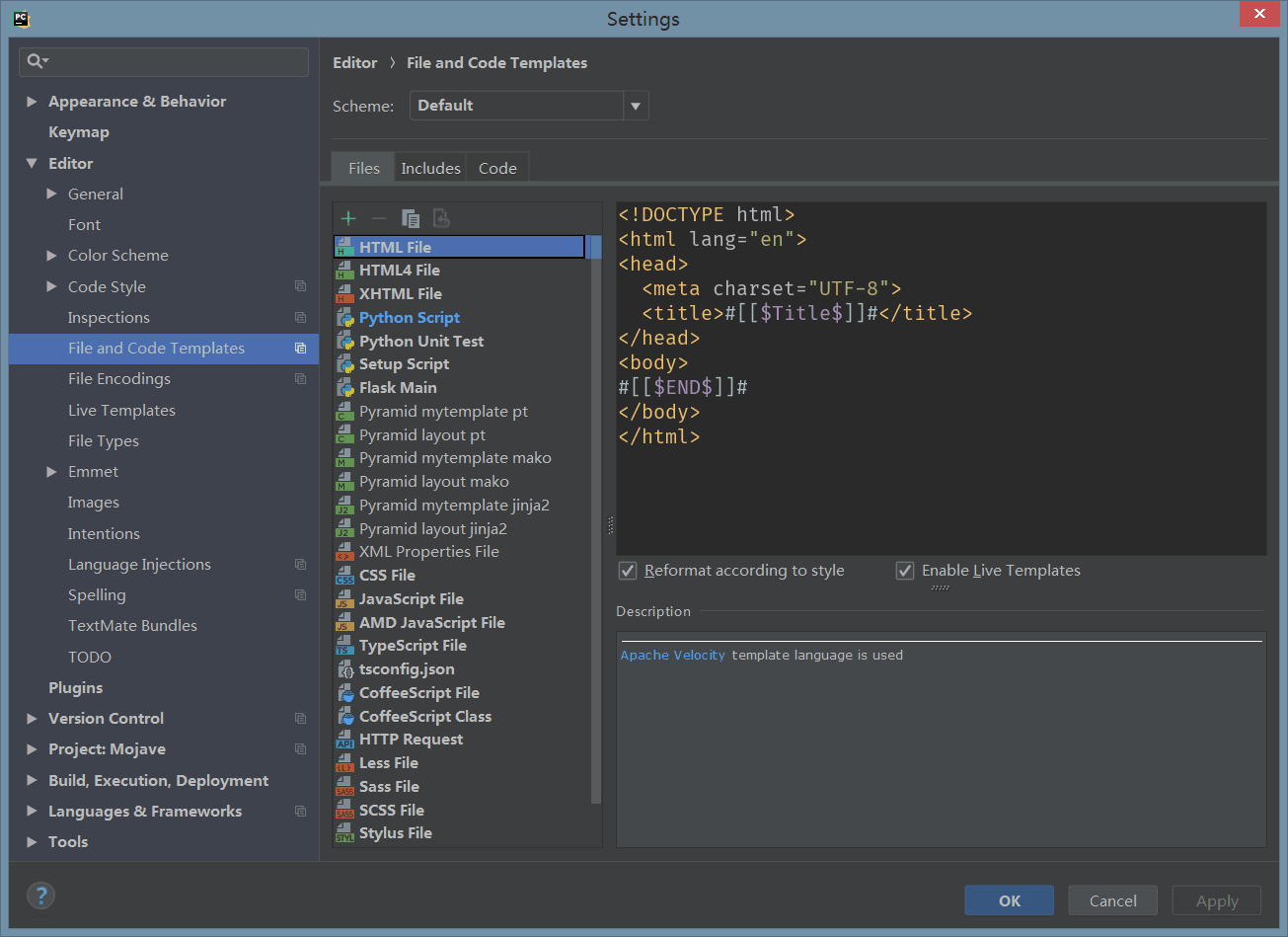Click the green plus Create Template icon
This screenshot has height=937, width=1288.
(348, 218)
